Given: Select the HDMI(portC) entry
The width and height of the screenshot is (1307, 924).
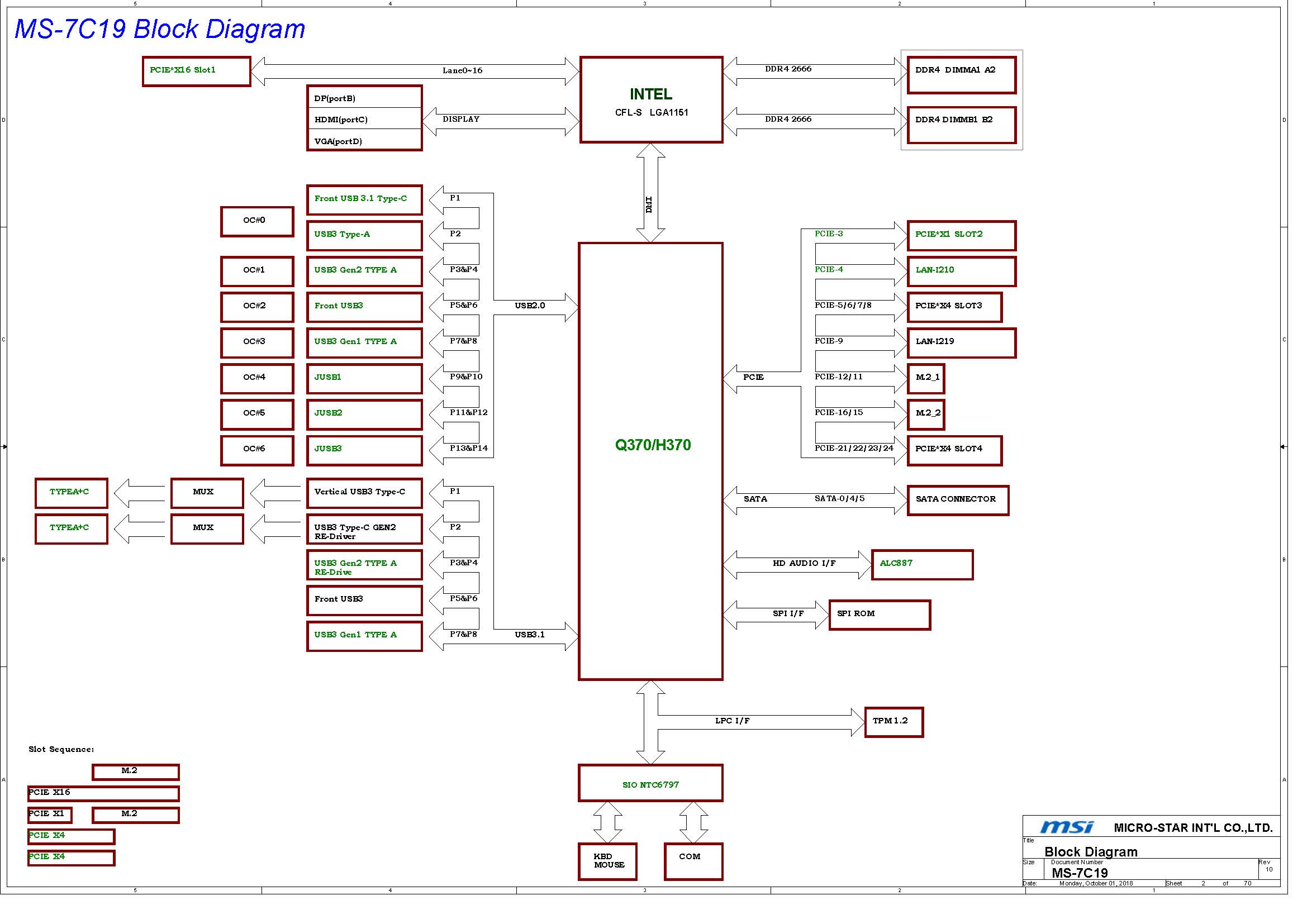Looking at the screenshot, I should click(364, 119).
